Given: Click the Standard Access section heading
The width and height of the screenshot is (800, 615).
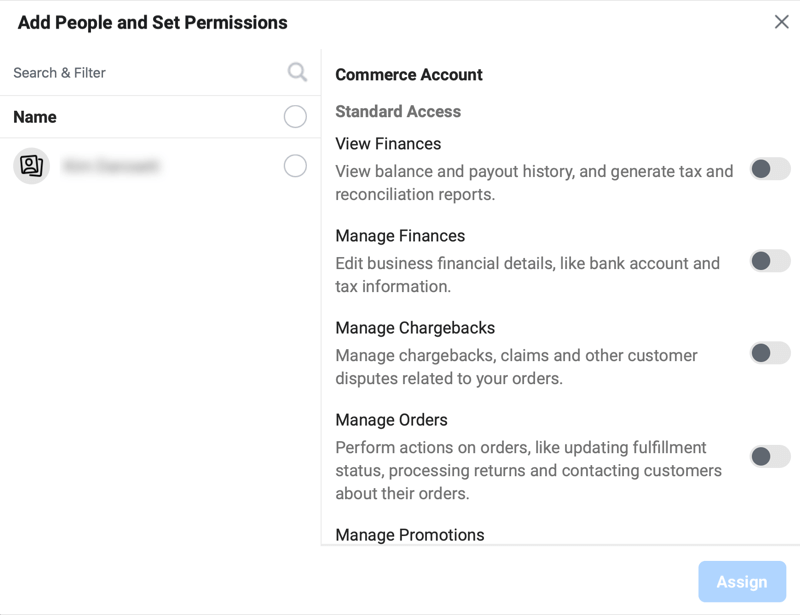Looking at the screenshot, I should pyautogui.click(x=398, y=111).
